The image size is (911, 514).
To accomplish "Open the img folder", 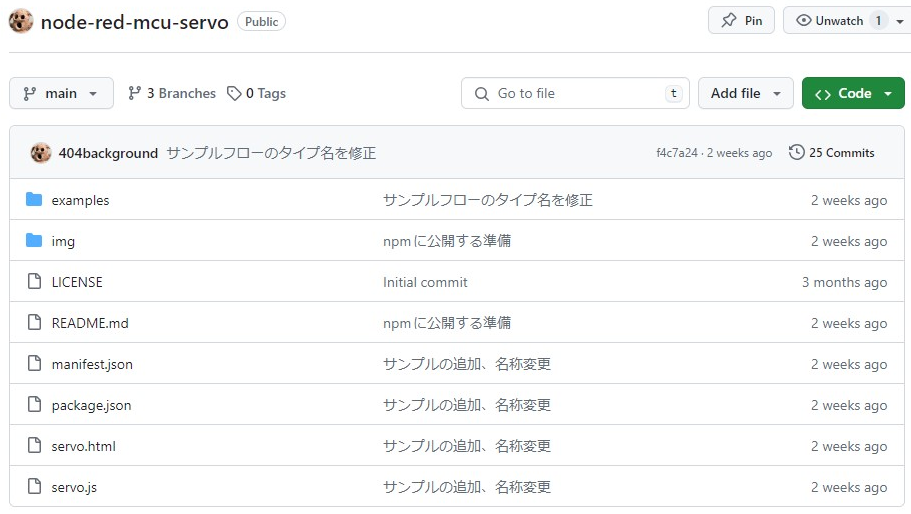I will pyautogui.click(x=63, y=241).
